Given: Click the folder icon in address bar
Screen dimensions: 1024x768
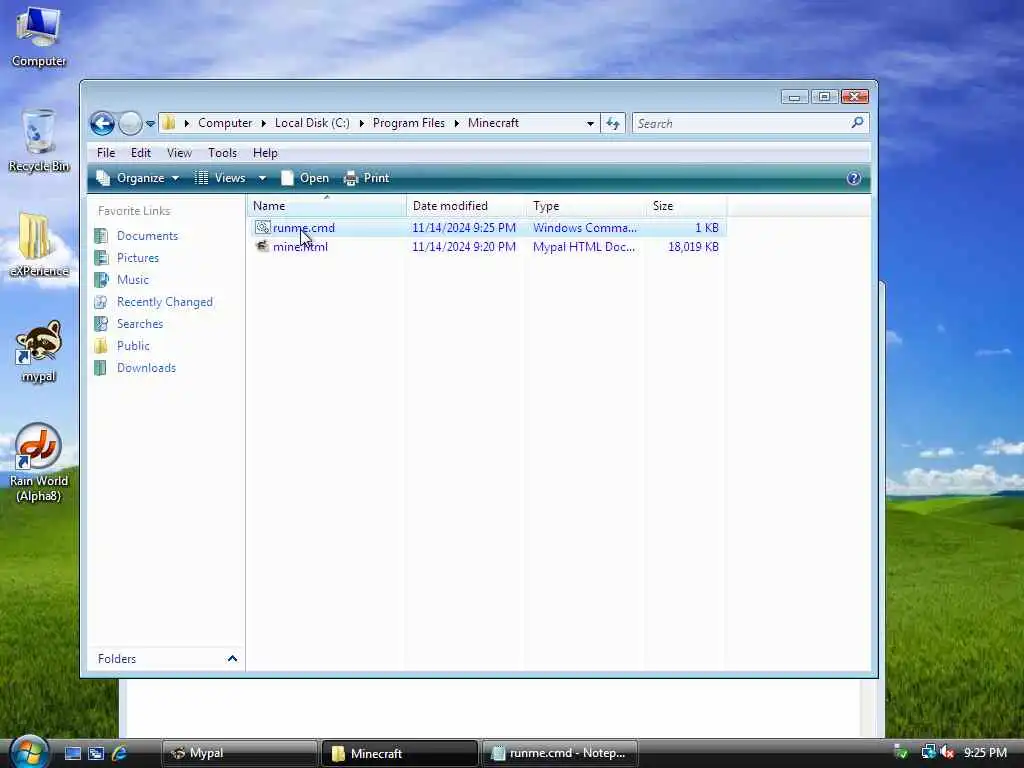Looking at the screenshot, I should click(169, 123).
